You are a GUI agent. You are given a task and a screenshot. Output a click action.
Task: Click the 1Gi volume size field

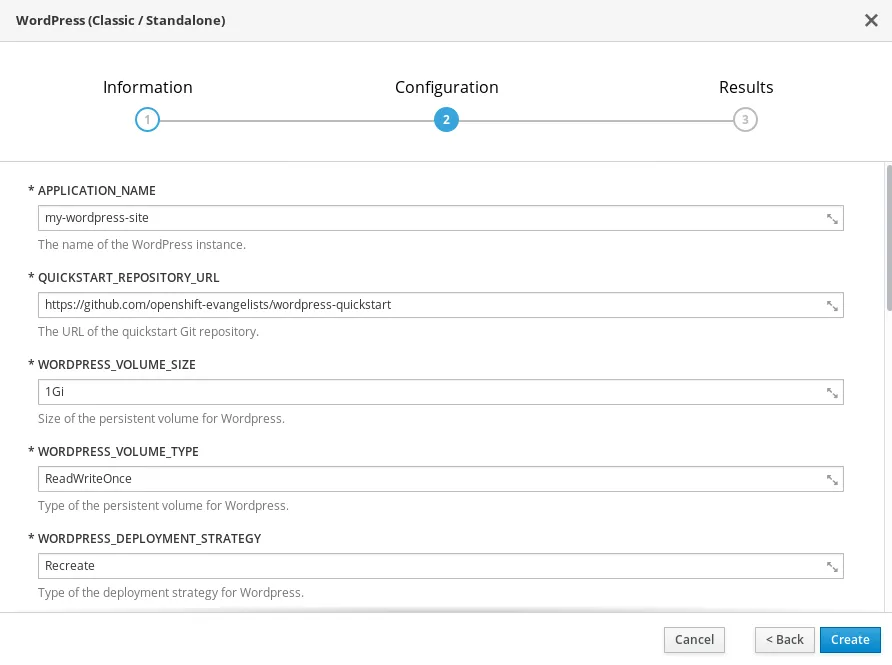tap(420, 392)
